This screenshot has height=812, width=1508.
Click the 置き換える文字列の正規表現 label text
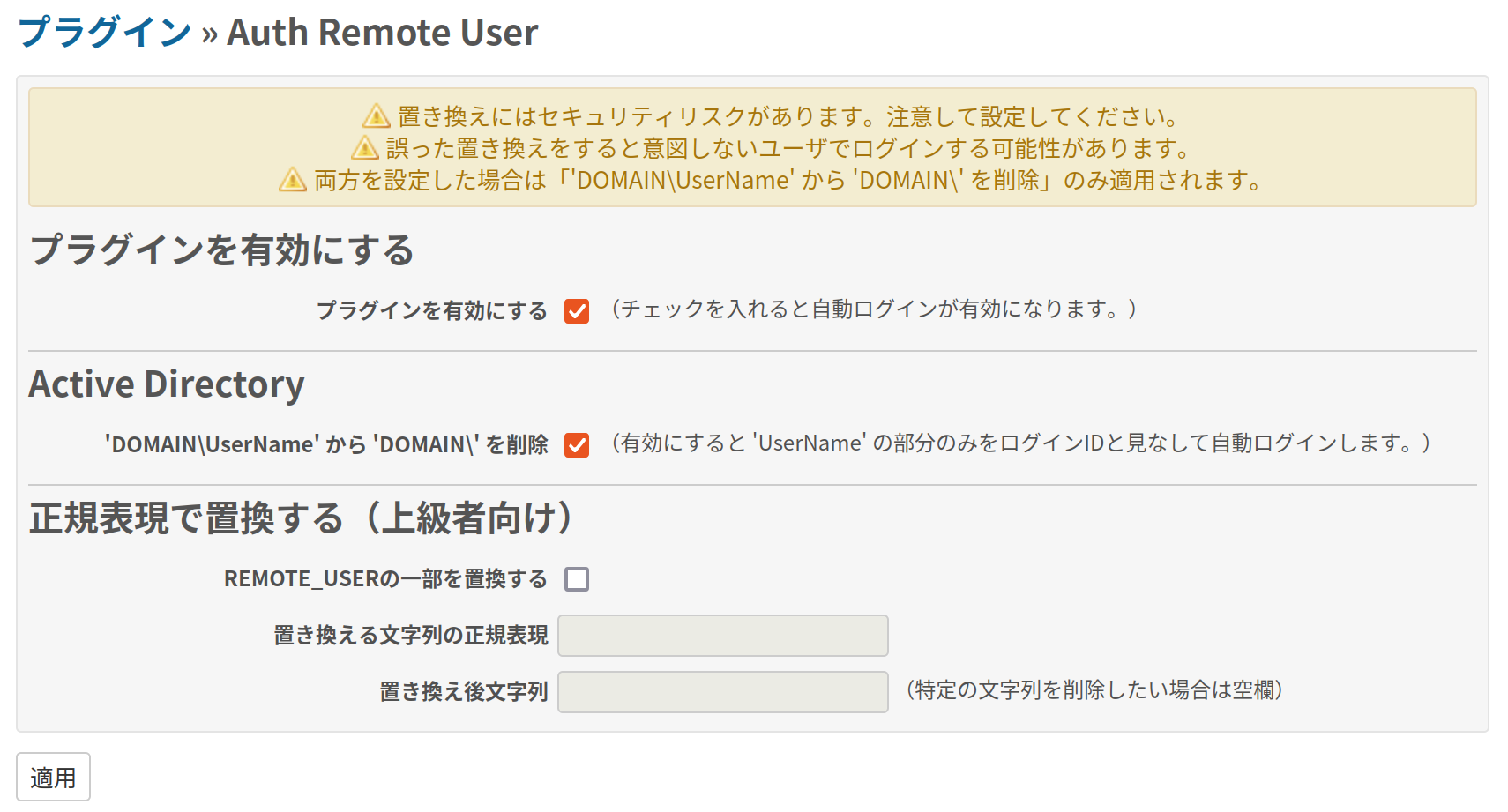411,636
